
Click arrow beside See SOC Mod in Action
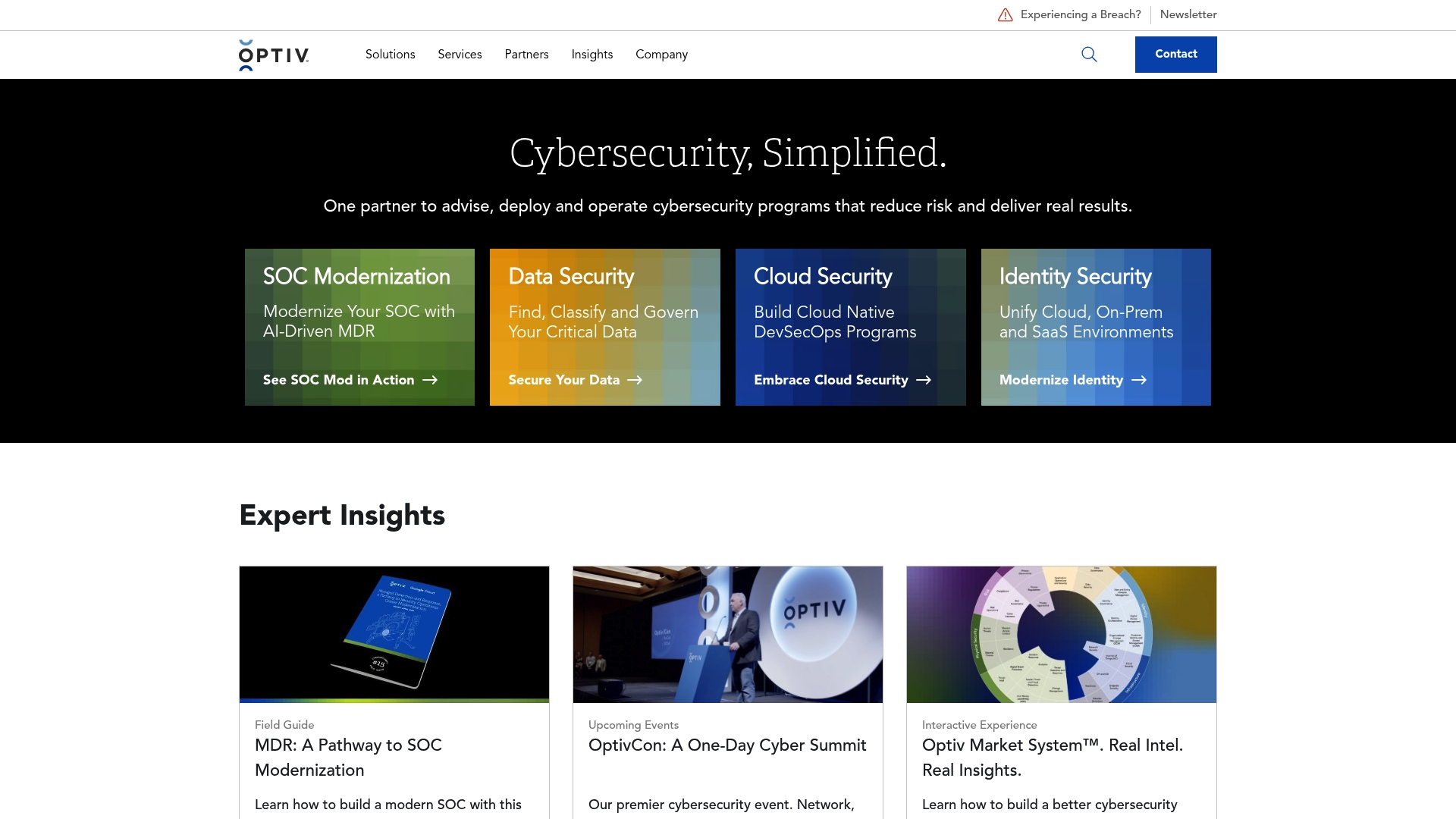430,380
